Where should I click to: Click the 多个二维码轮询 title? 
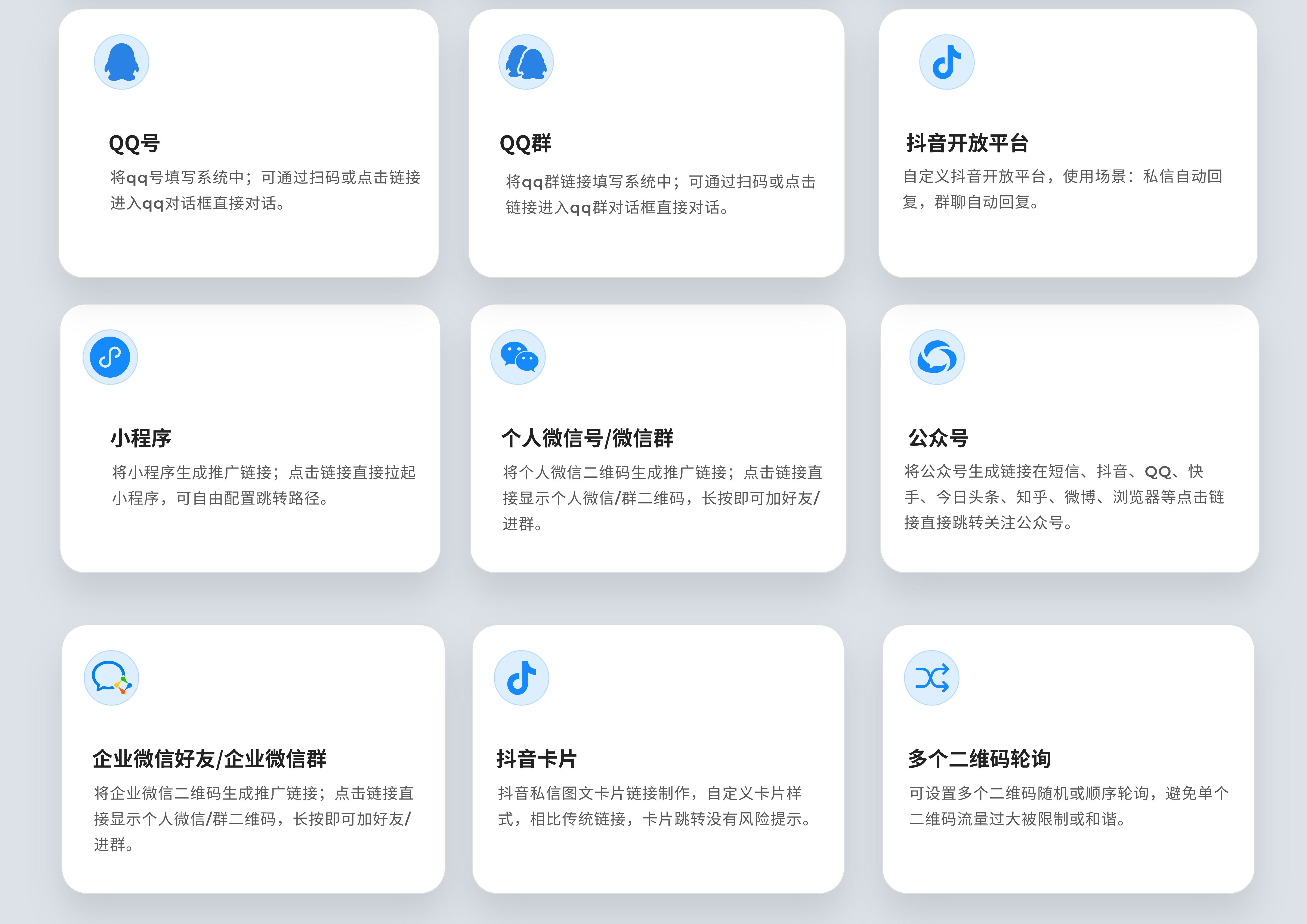(x=979, y=759)
